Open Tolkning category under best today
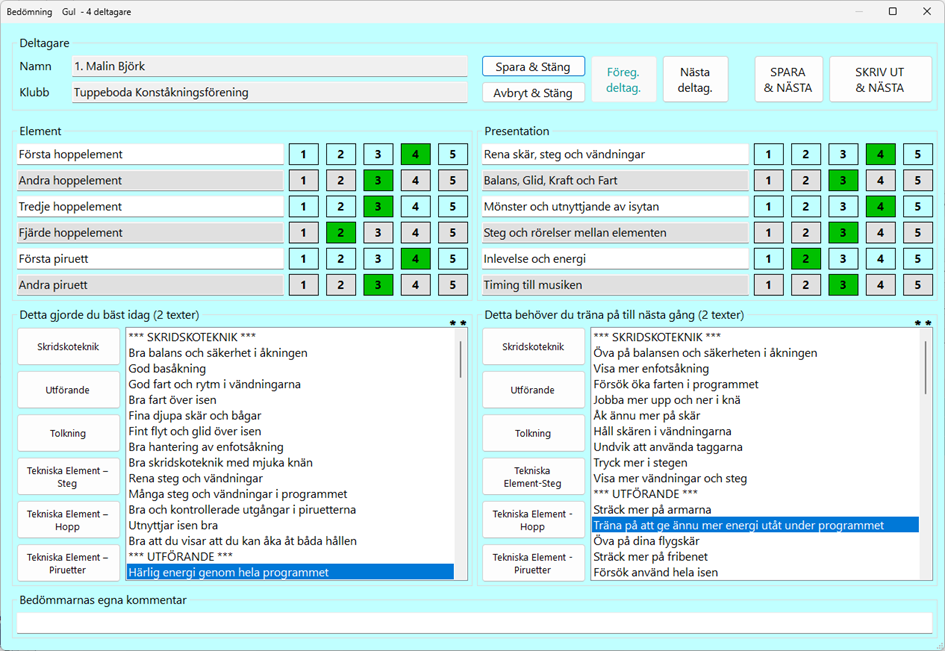This screenshot has height=651, width=945. [68, 433]
